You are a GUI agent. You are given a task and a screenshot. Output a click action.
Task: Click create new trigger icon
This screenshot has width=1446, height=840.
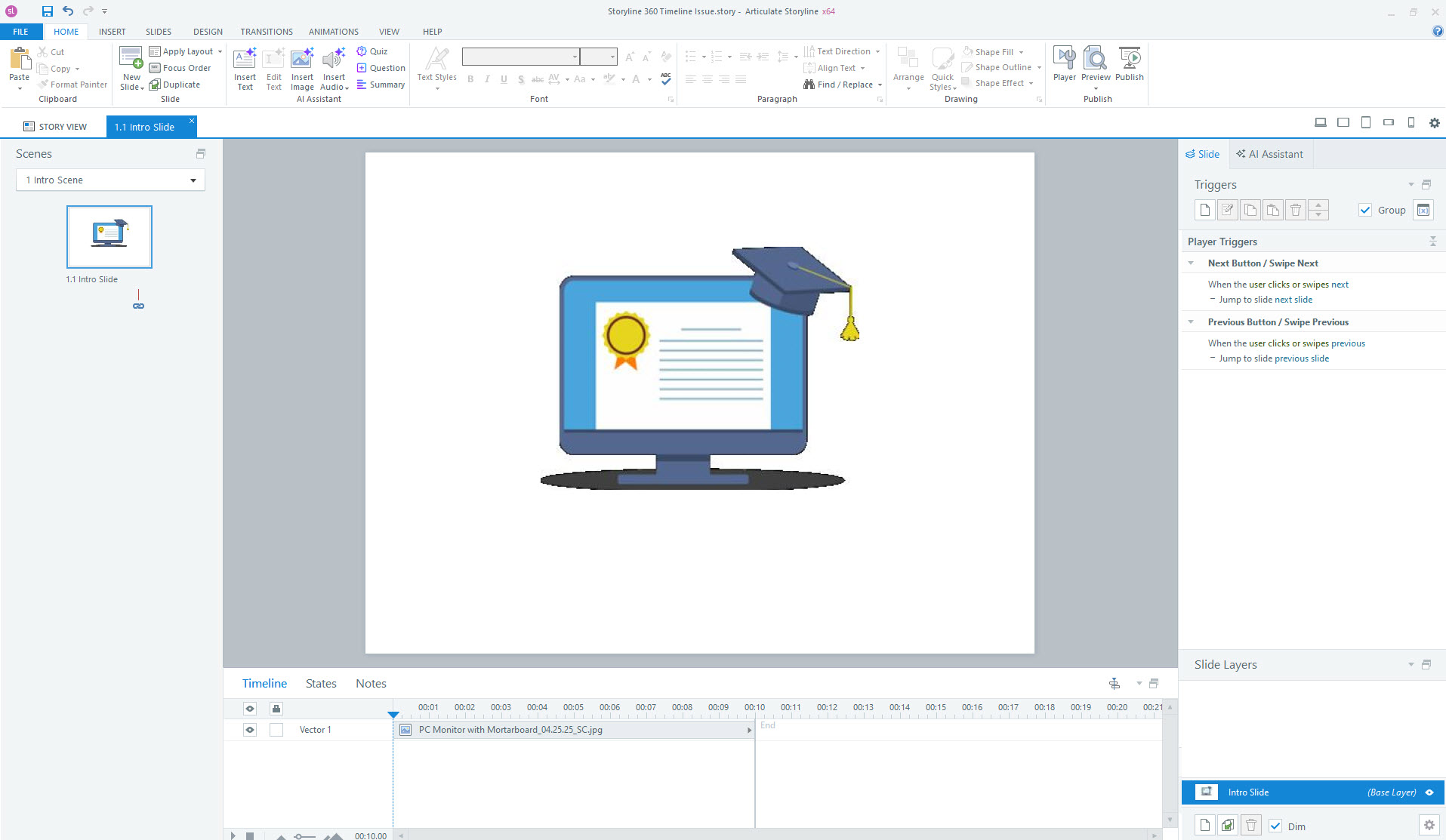pyautogui.click(x=1205, y=211)
